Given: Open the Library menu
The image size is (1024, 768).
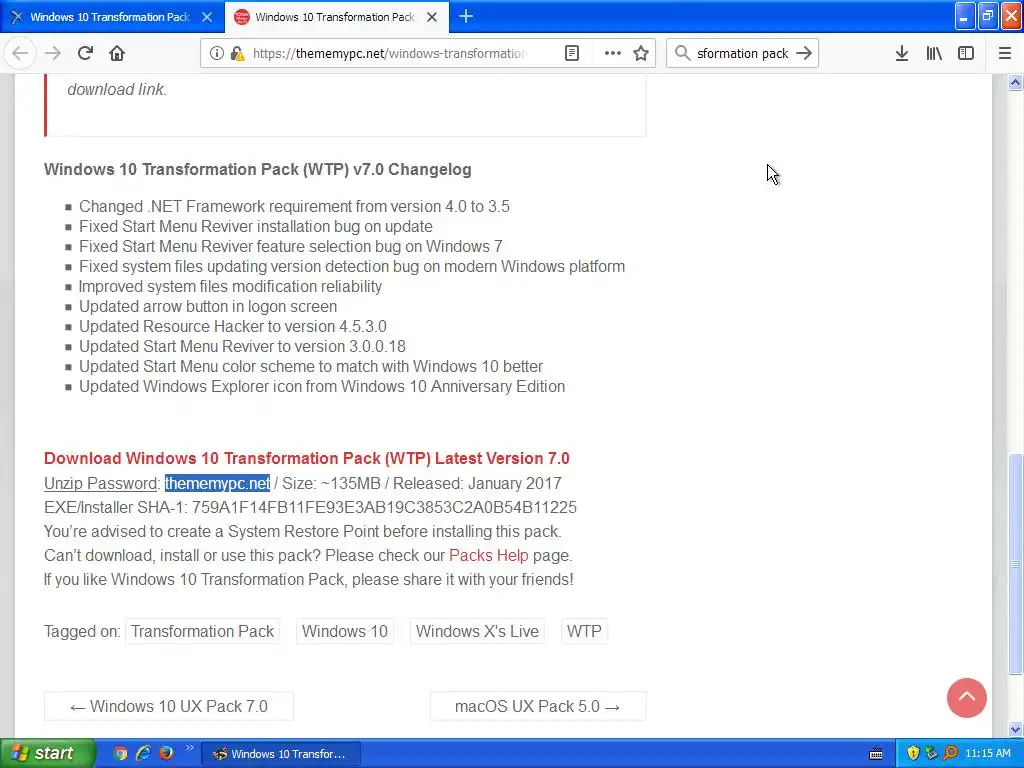Looking at the screenshot, I should (x=934, y=54).
